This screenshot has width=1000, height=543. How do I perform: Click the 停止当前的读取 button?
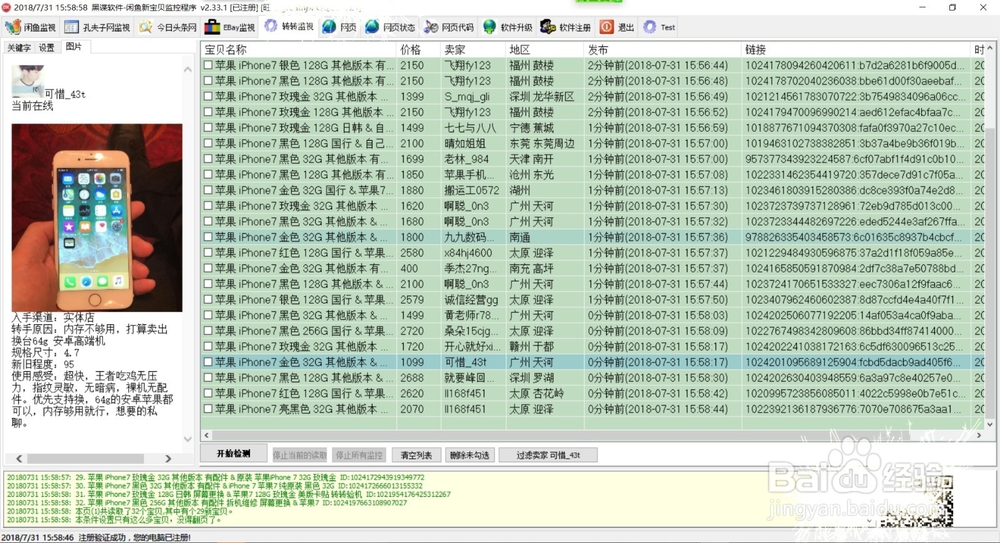click(300, 455)
